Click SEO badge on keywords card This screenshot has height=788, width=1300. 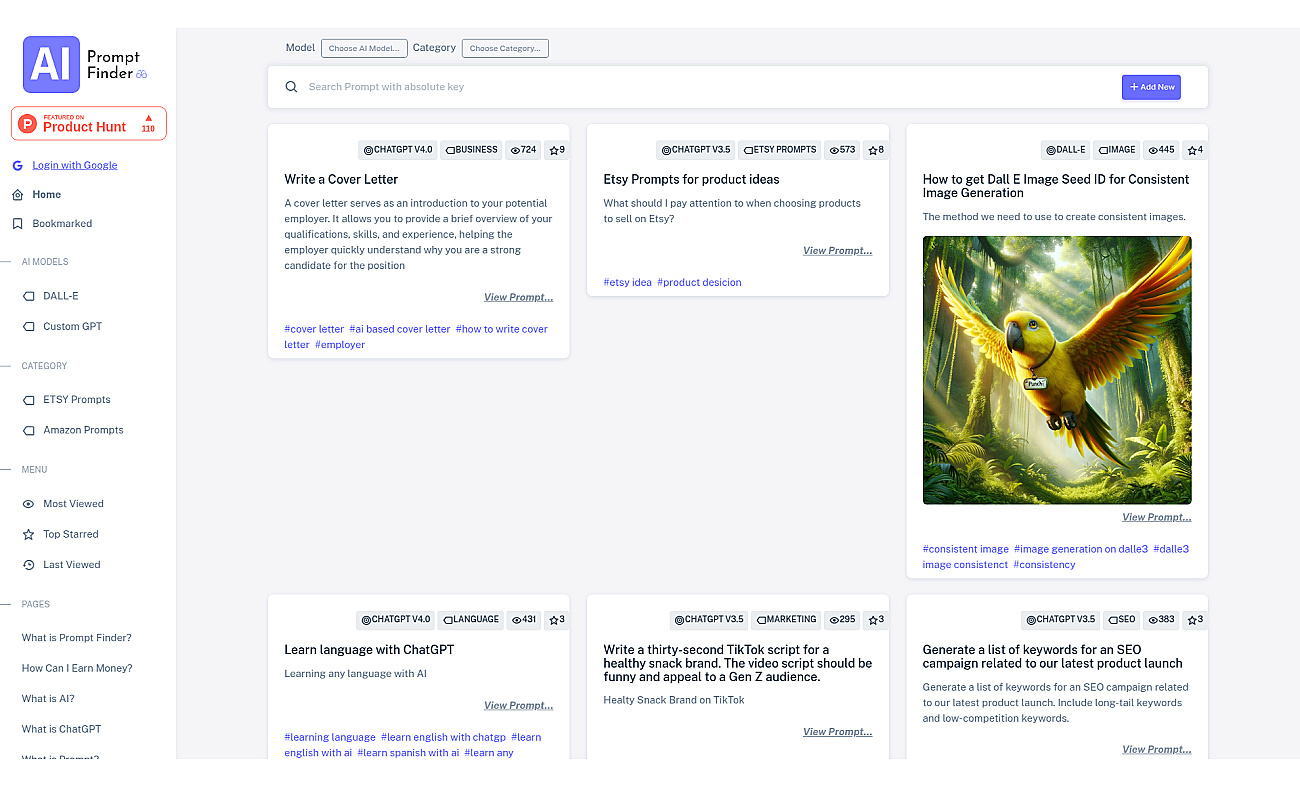point(1120,620)
